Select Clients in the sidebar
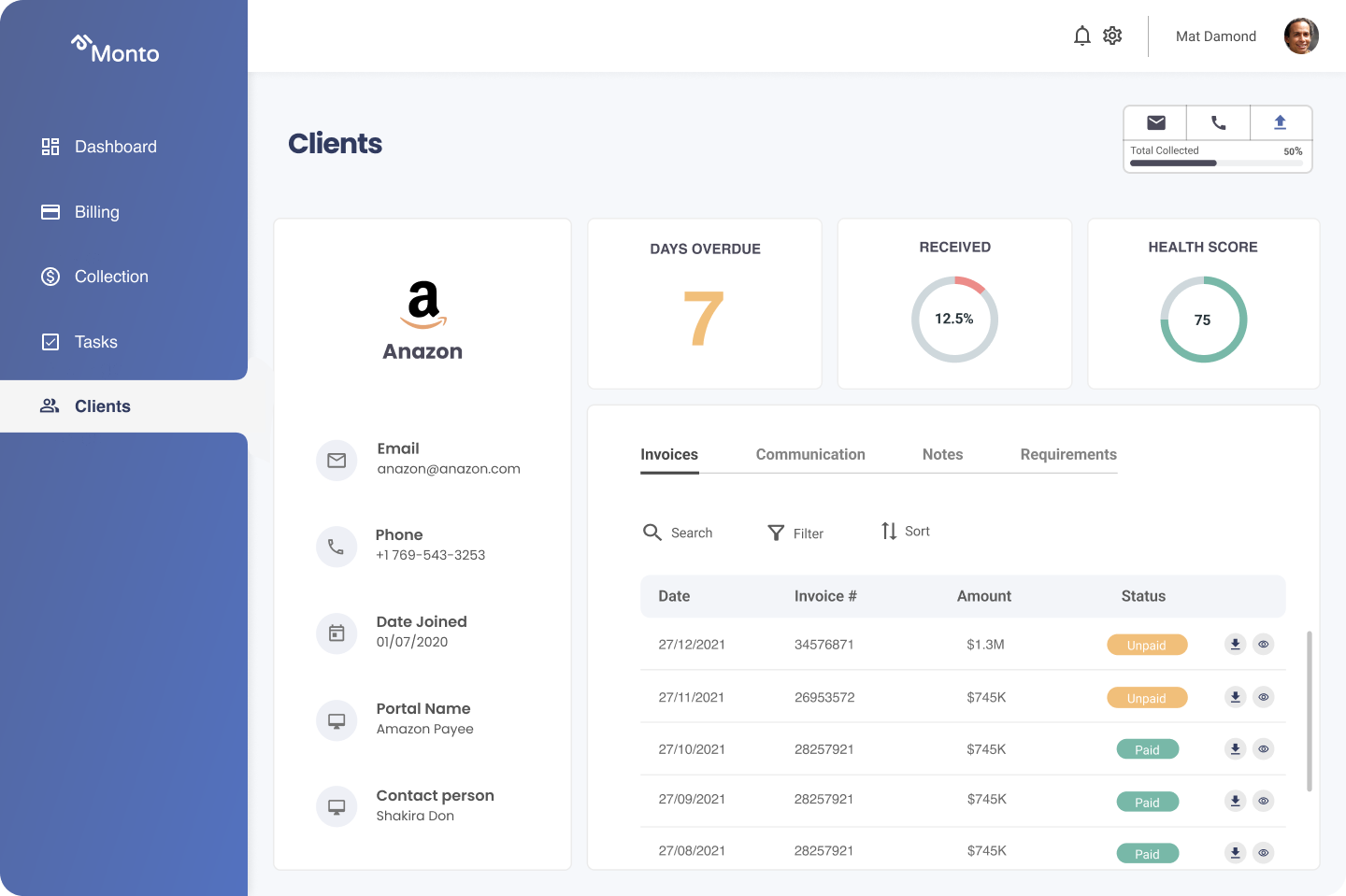The image size is (1346, 896). pos(123,406)
